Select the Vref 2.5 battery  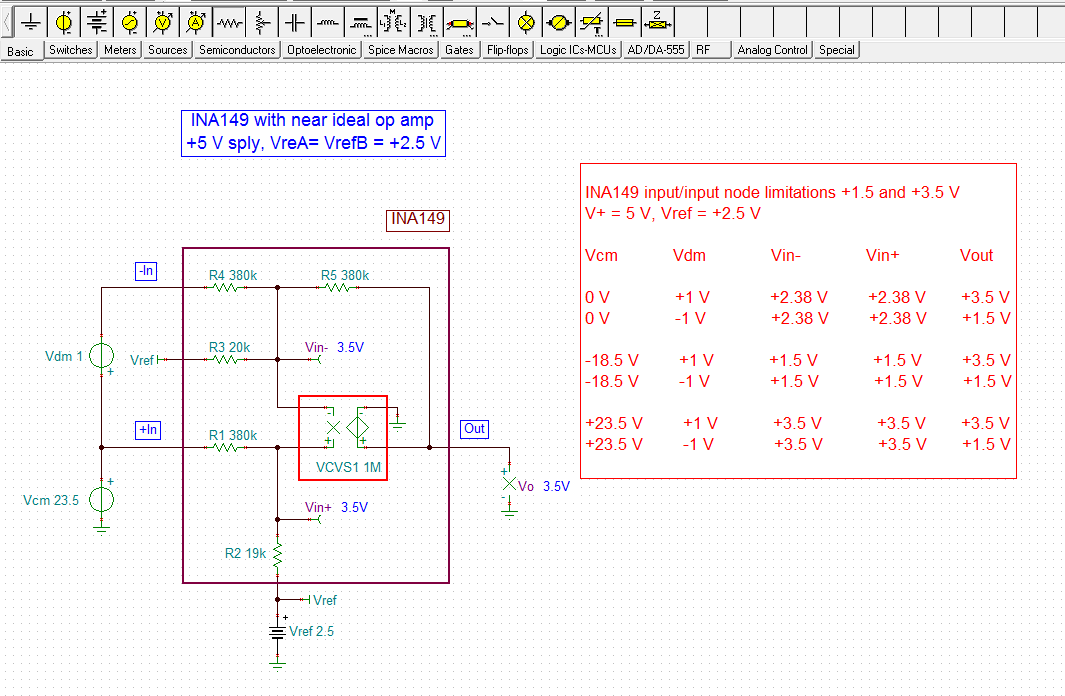[x=277, y=632]
